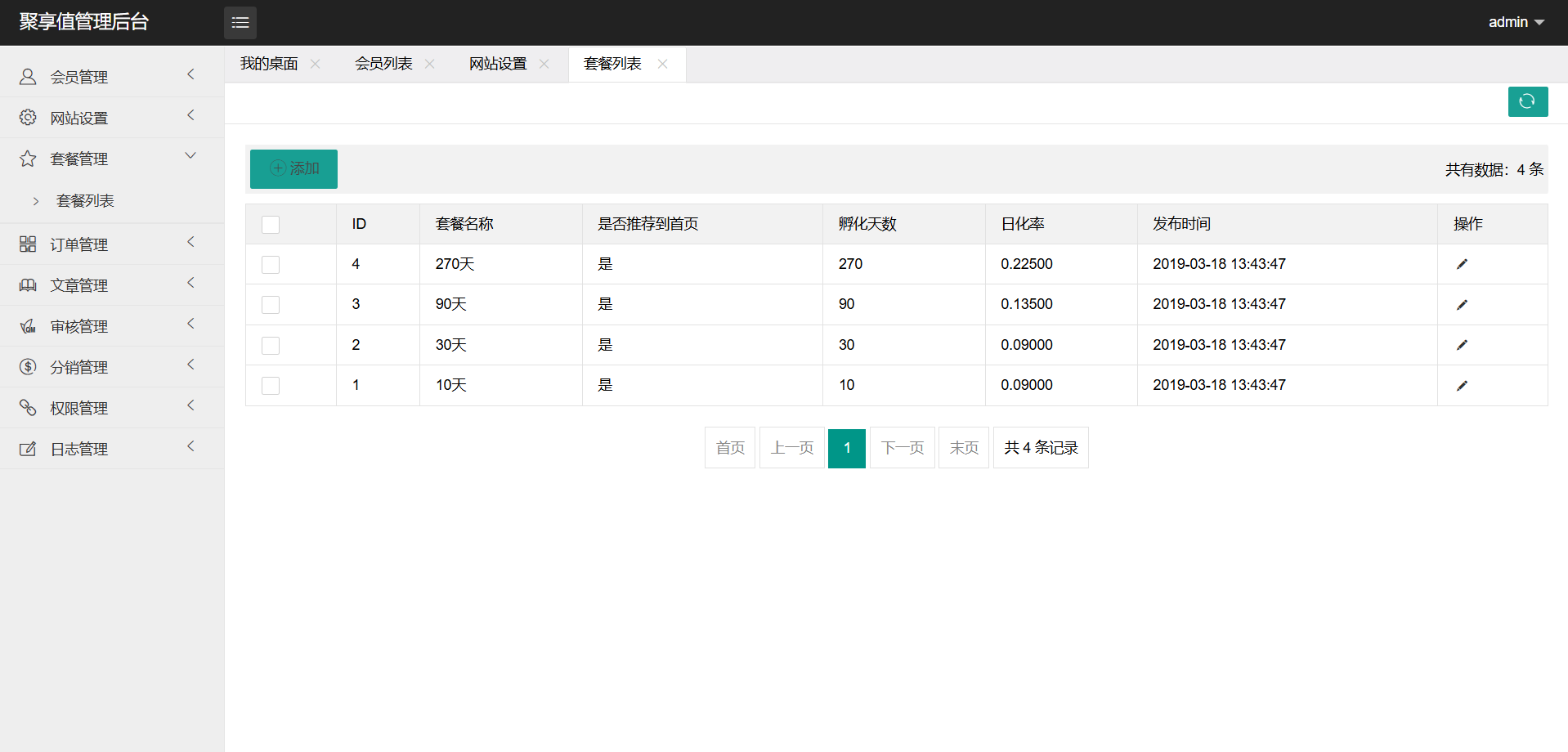Check the checkbox for ID 4 row
This screenshot has width=1568, height=752.
(x=271, y=265)
